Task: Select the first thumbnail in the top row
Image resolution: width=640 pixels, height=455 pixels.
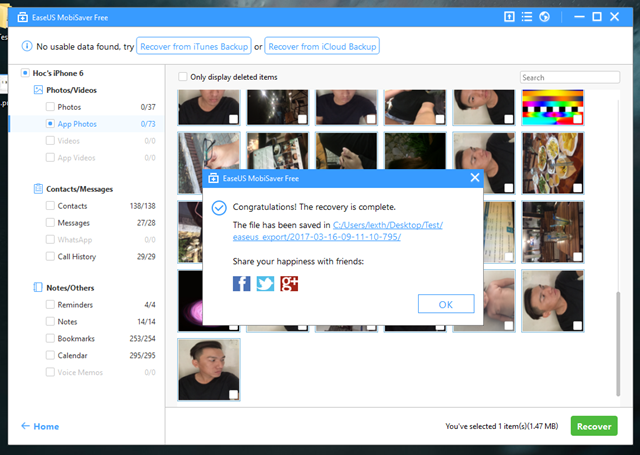Action: point(209,107)
